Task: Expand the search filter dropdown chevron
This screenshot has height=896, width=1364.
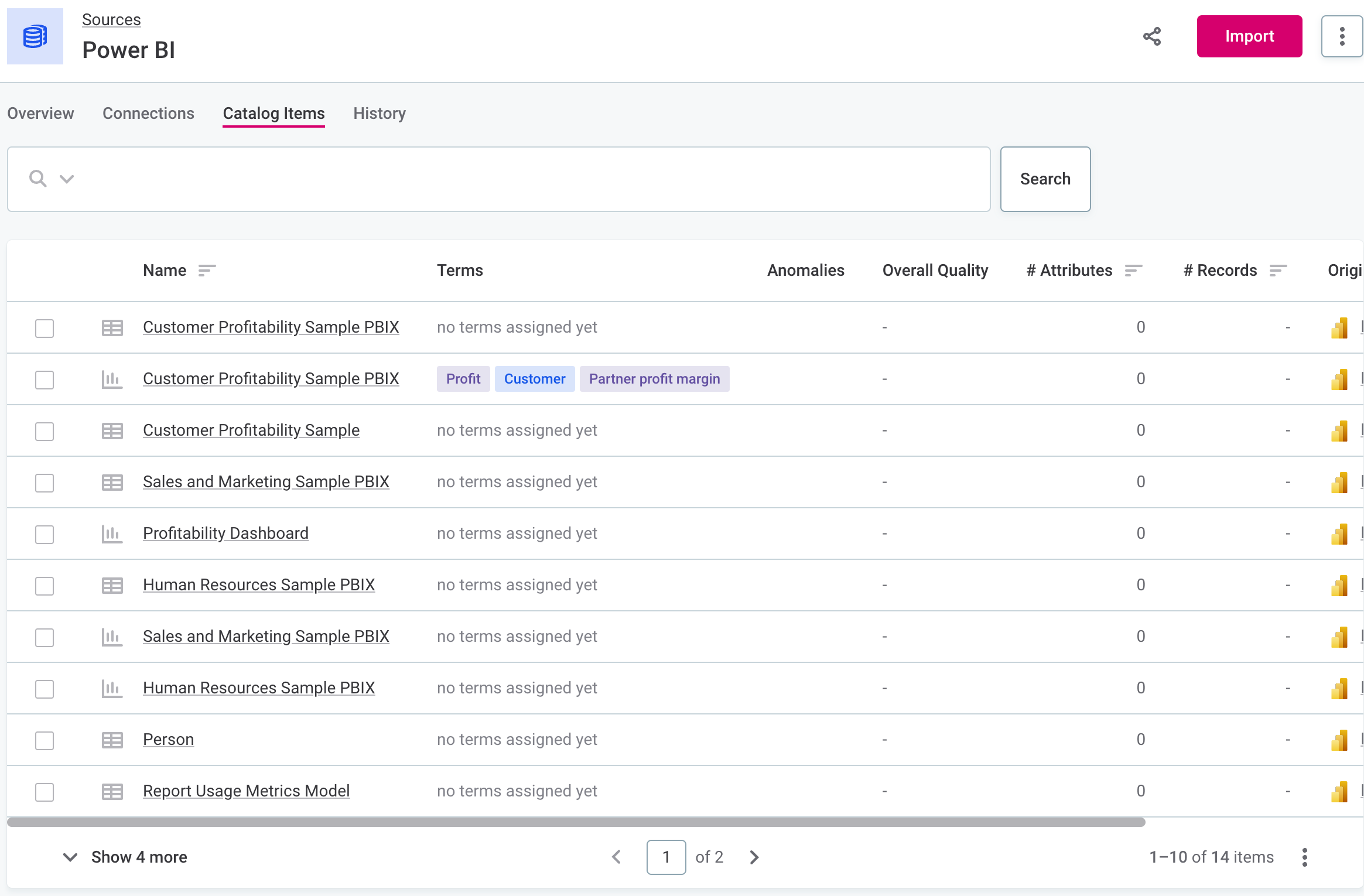Action: point(67,179)
